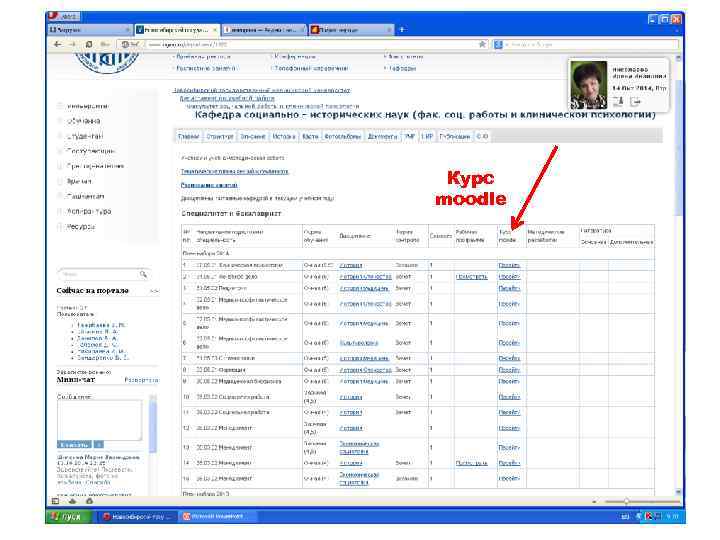Viewport: 720px width, 540px height.
Task: Open Ресурсы in left site menu
Action: pos(81,227)
